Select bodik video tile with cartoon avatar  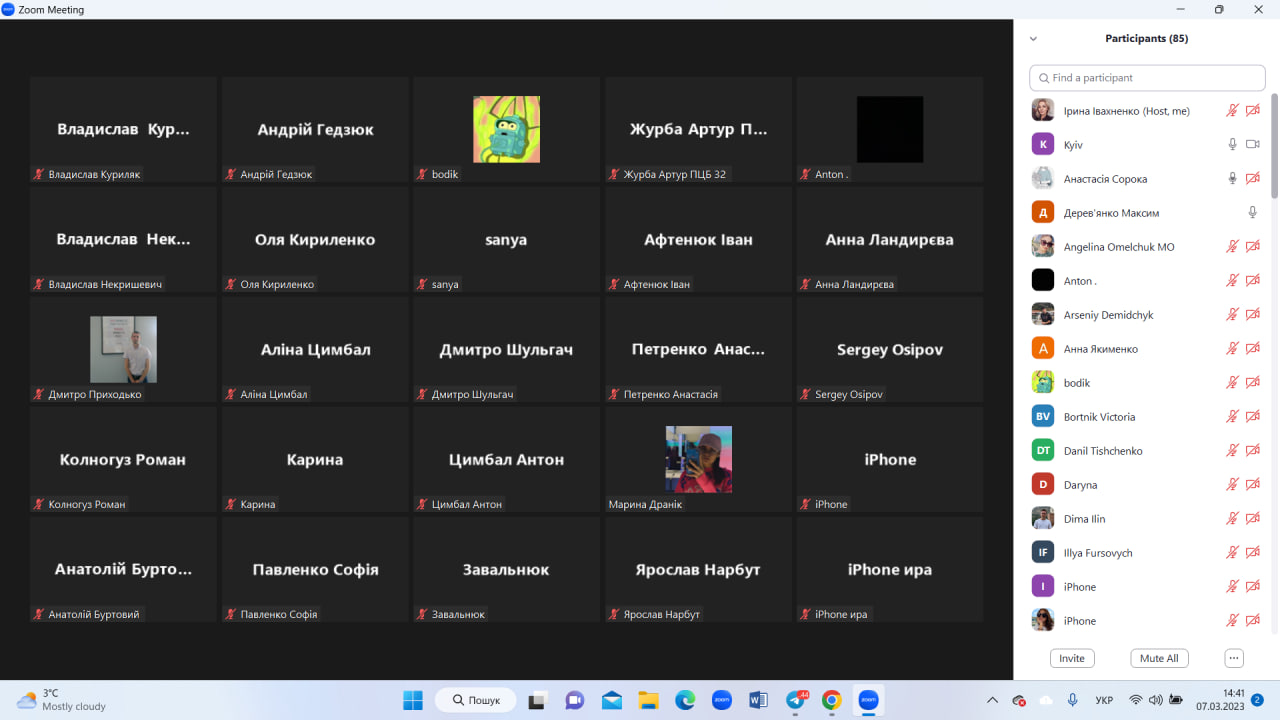click(506, 130)
